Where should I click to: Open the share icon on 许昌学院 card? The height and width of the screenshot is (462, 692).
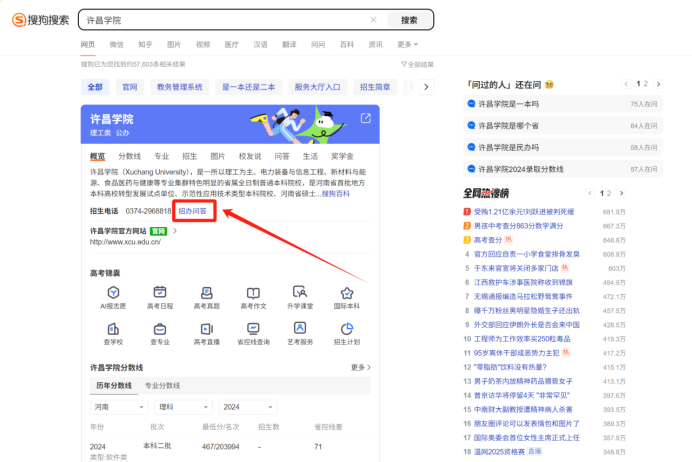tap(365, 118)
